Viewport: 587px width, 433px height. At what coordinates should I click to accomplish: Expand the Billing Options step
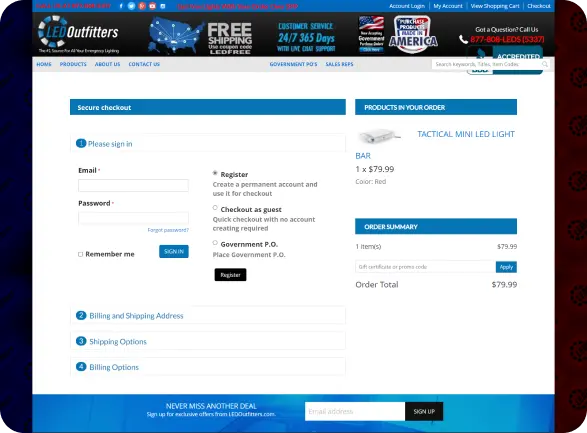(208, 367)
